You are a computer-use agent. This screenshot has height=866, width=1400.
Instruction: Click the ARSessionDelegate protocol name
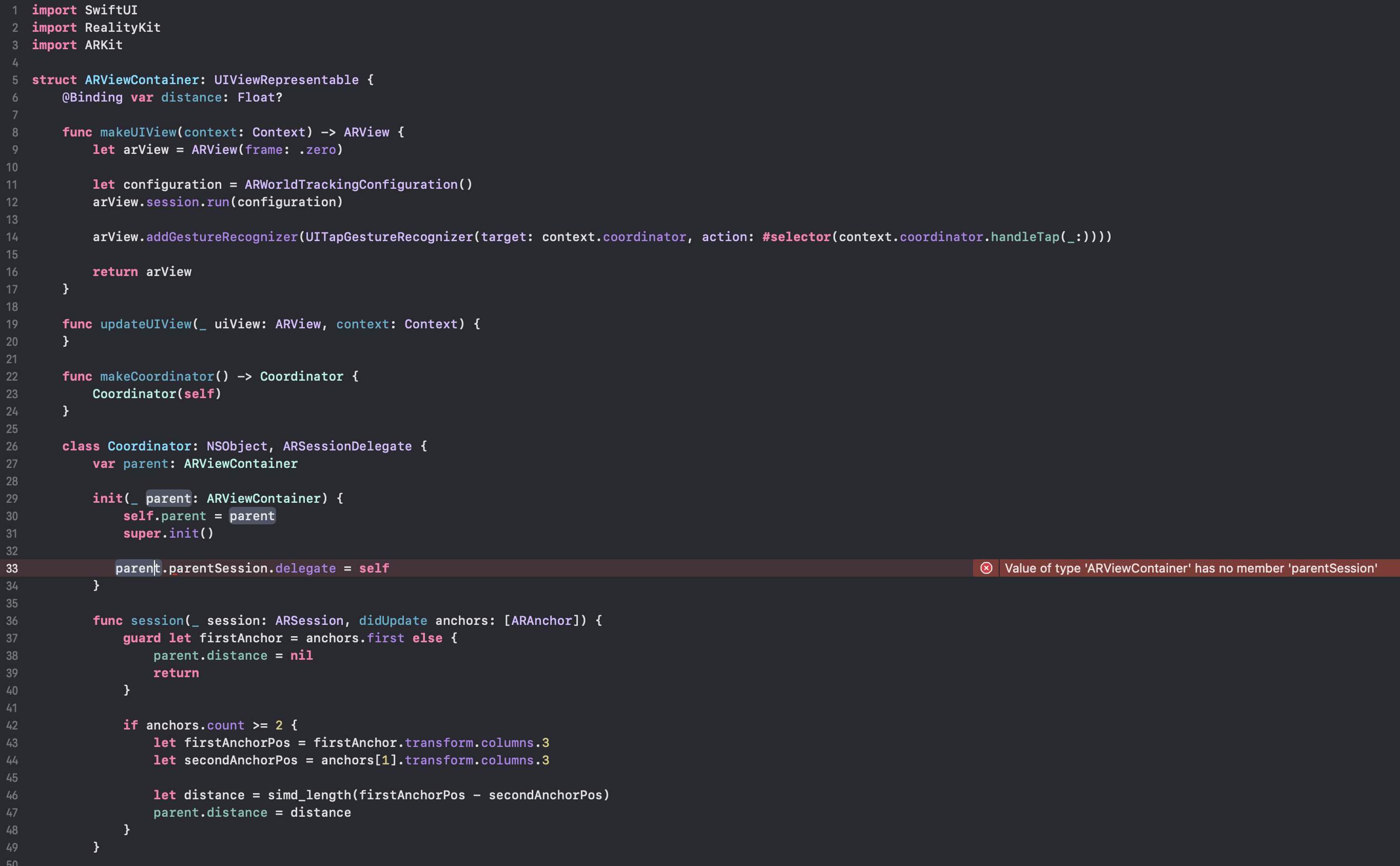pos(347,446)
